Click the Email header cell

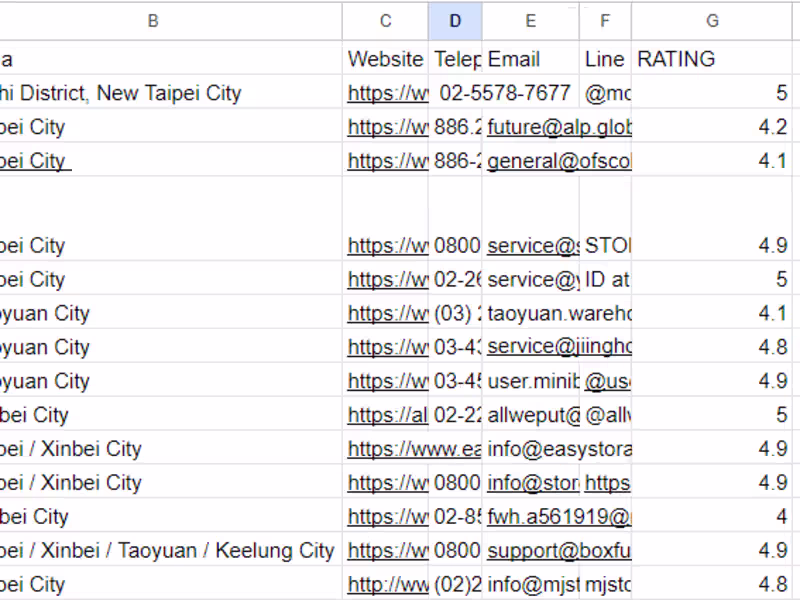(x=531, y=59)
